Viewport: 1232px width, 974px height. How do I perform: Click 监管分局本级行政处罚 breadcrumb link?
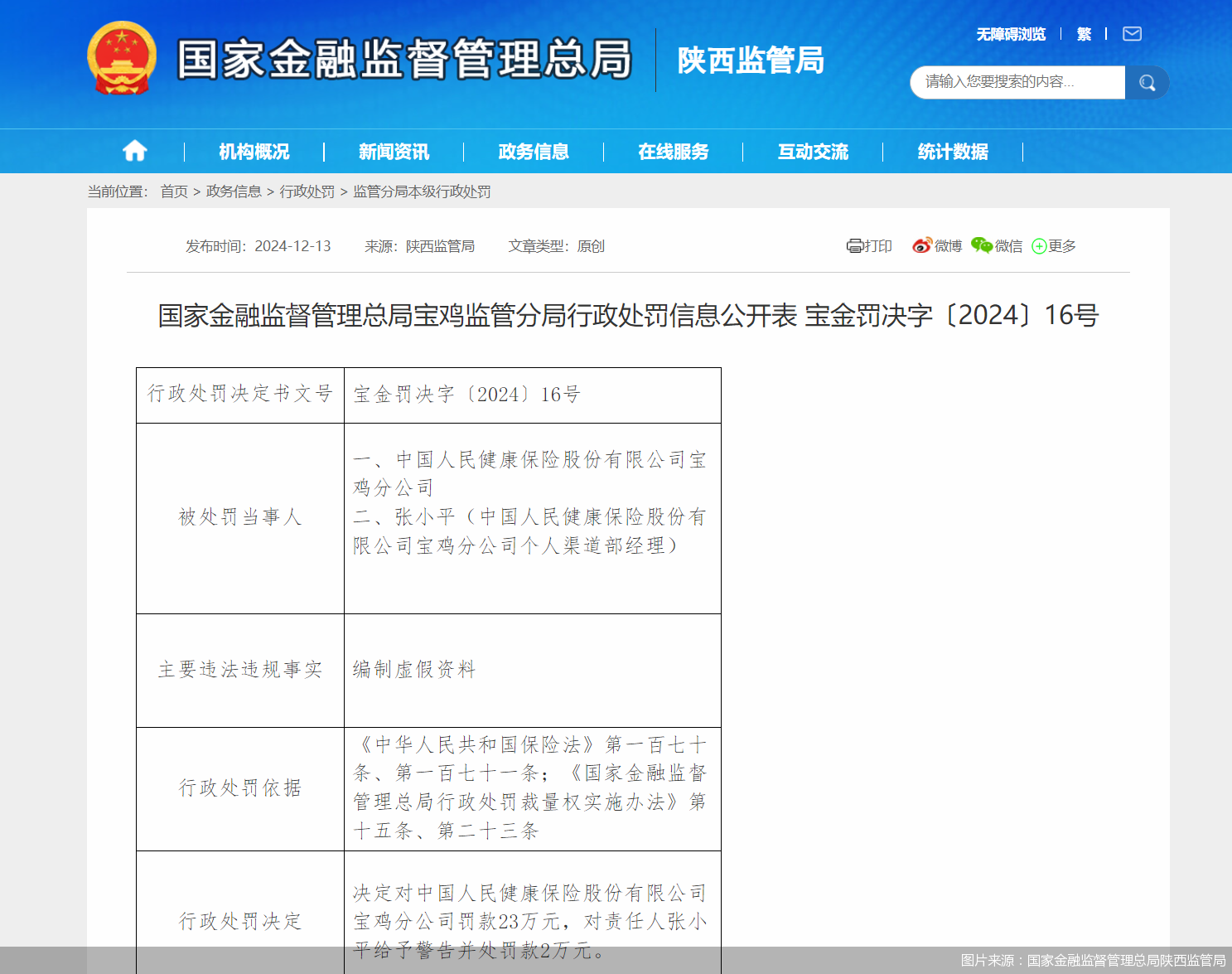(x=422, y=191)
